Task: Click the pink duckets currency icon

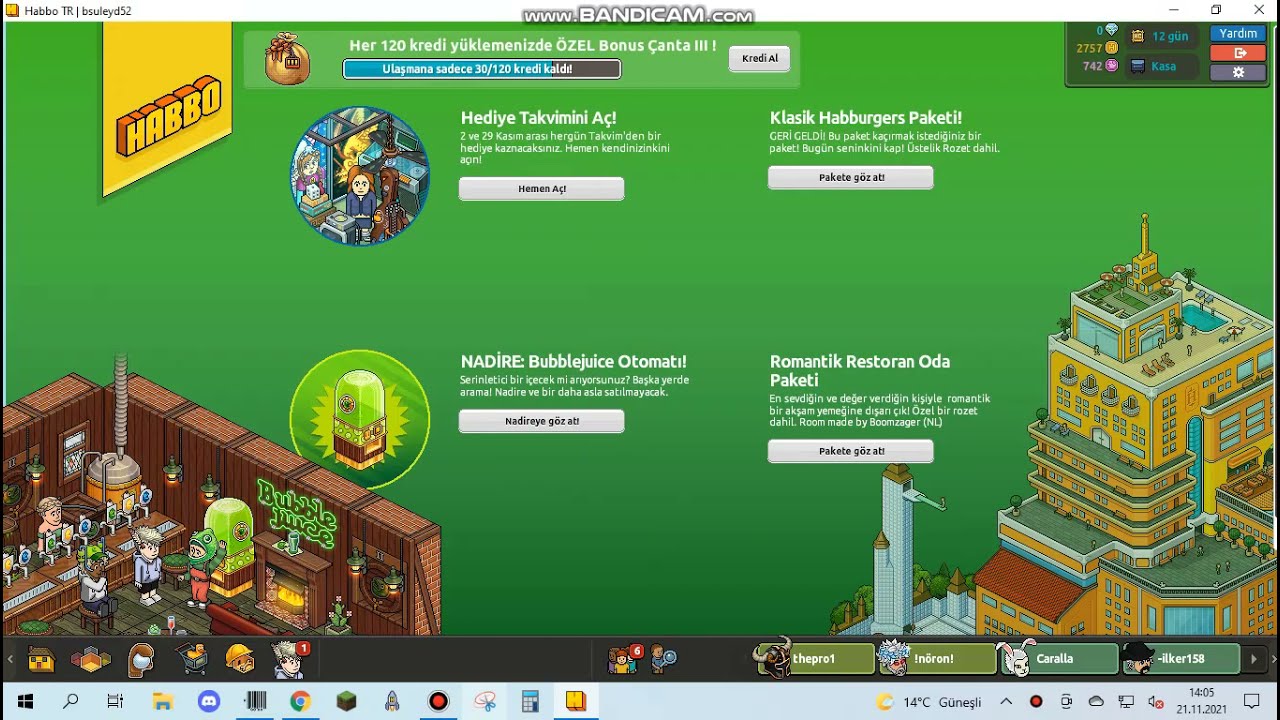Action: click(1111, 65)
